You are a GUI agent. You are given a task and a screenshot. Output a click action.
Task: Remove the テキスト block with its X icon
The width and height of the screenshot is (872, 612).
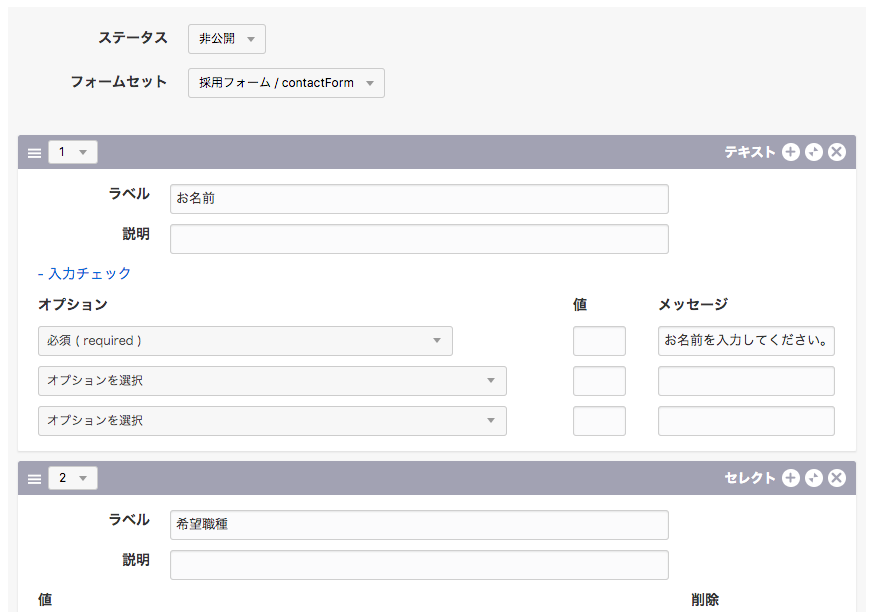click(x=837, y=152)
